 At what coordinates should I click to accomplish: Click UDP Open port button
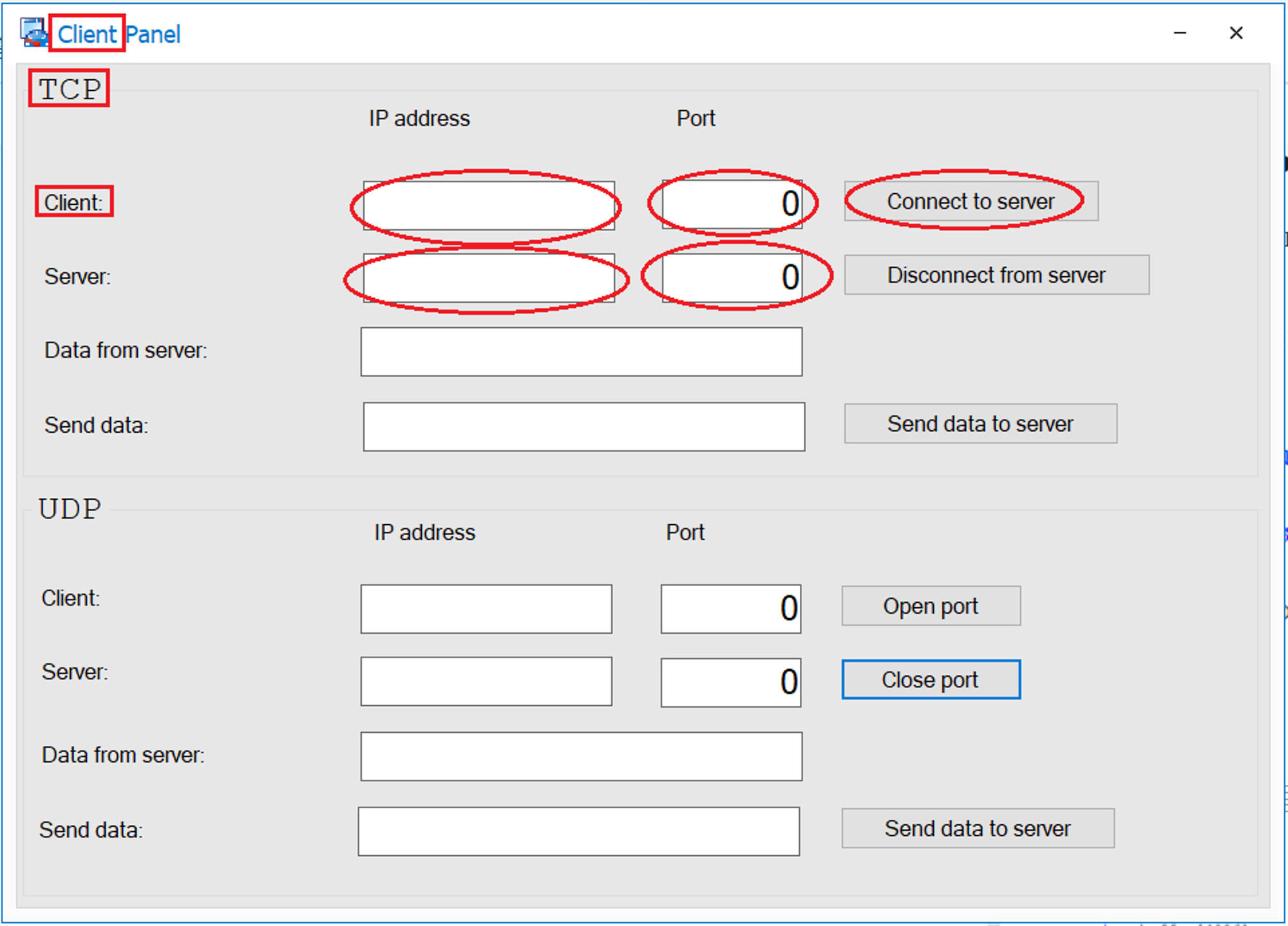pos(931,606)
